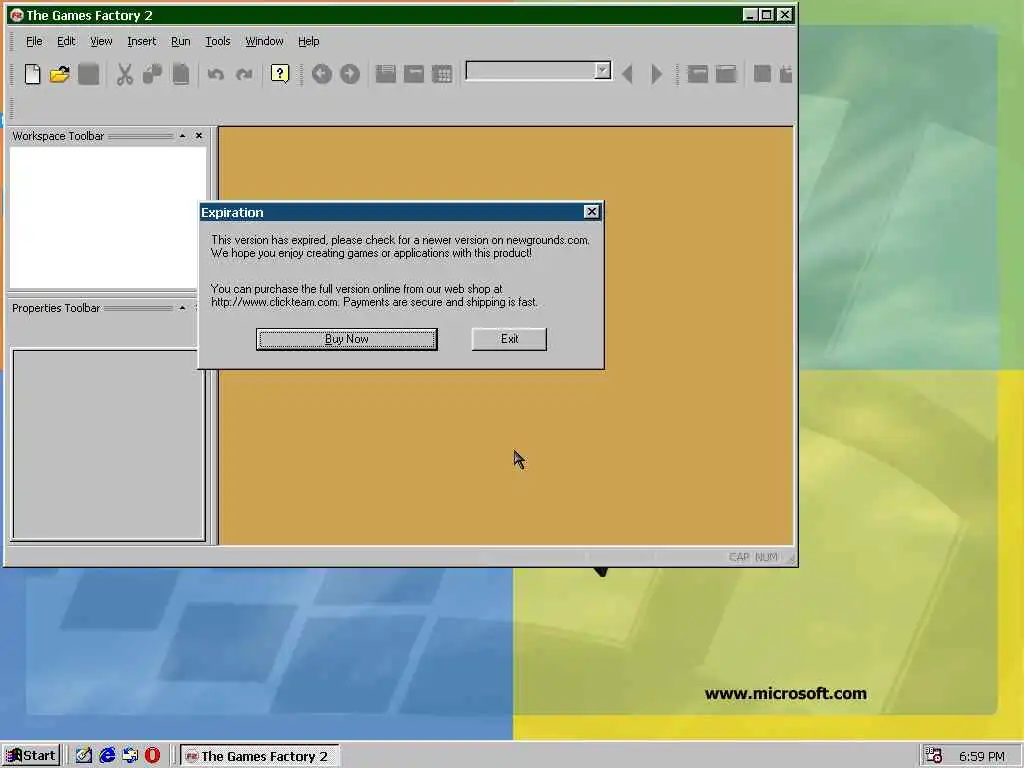The height and width of the screenshot is (768, 1024).
Task: Click the round Forward navigation icon
Action: [350, 74]
